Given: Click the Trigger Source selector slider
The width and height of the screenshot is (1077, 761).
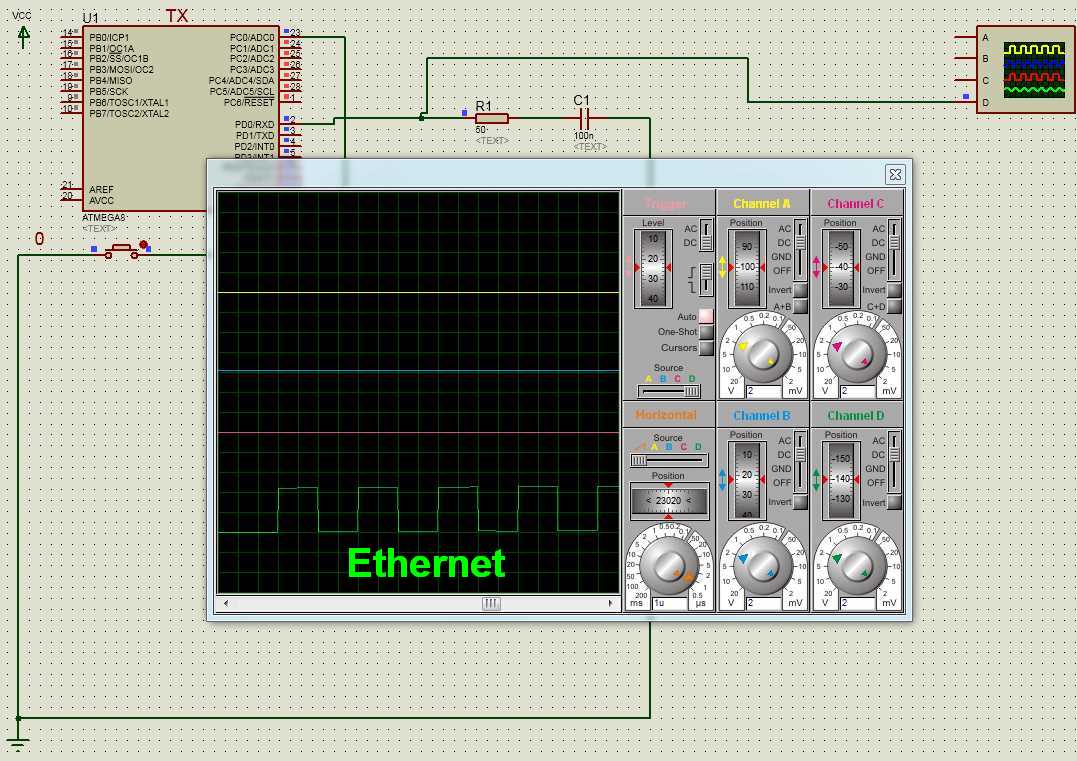Looking at the screenshot, I should pyautogui.click(x=668, y=391).
